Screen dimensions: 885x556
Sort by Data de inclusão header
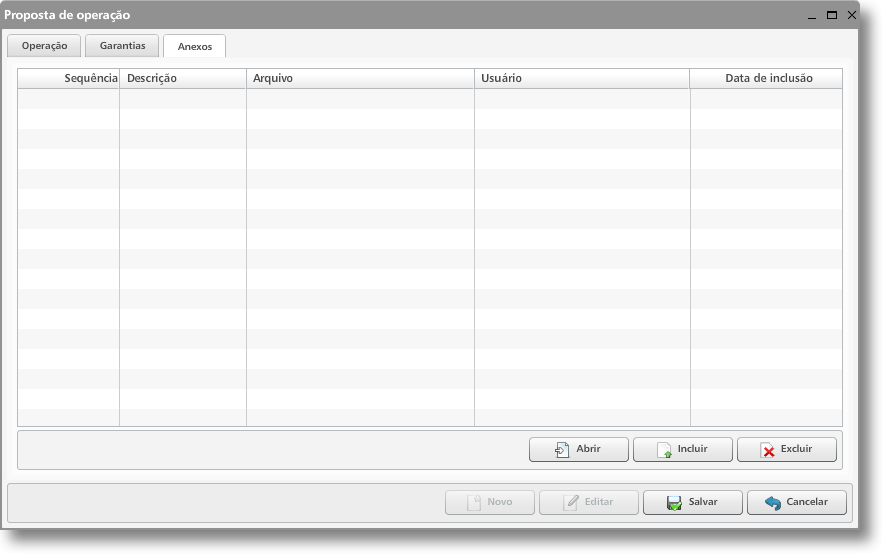(x=766, y=78)
